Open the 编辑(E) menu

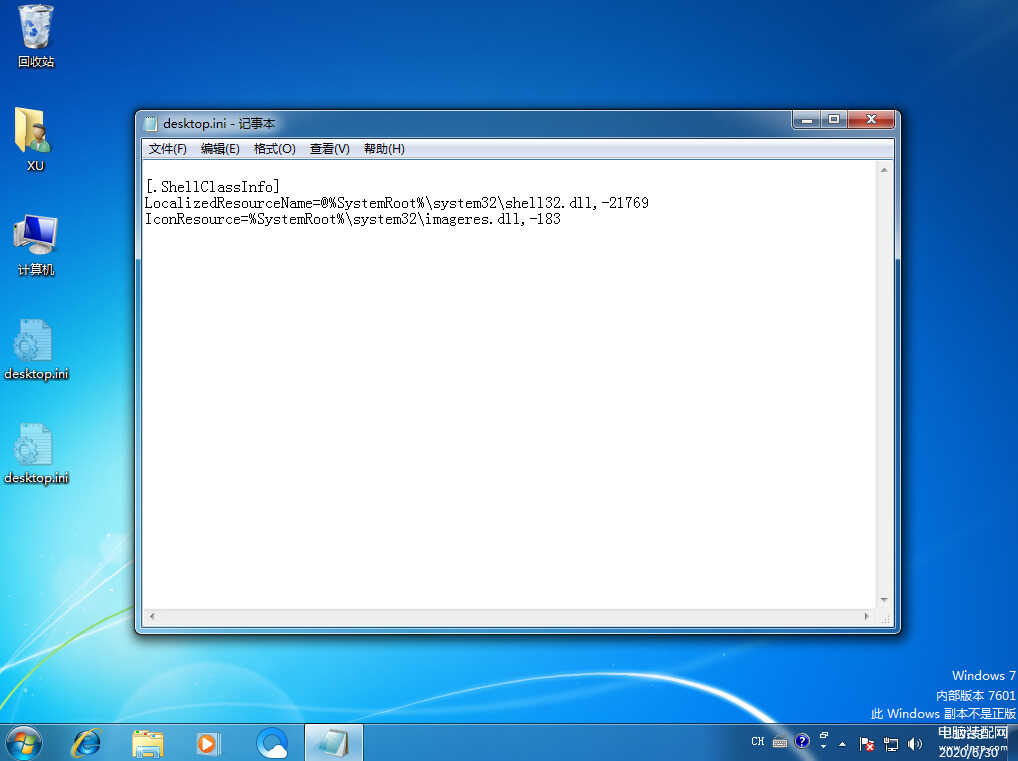coord(220,149)
